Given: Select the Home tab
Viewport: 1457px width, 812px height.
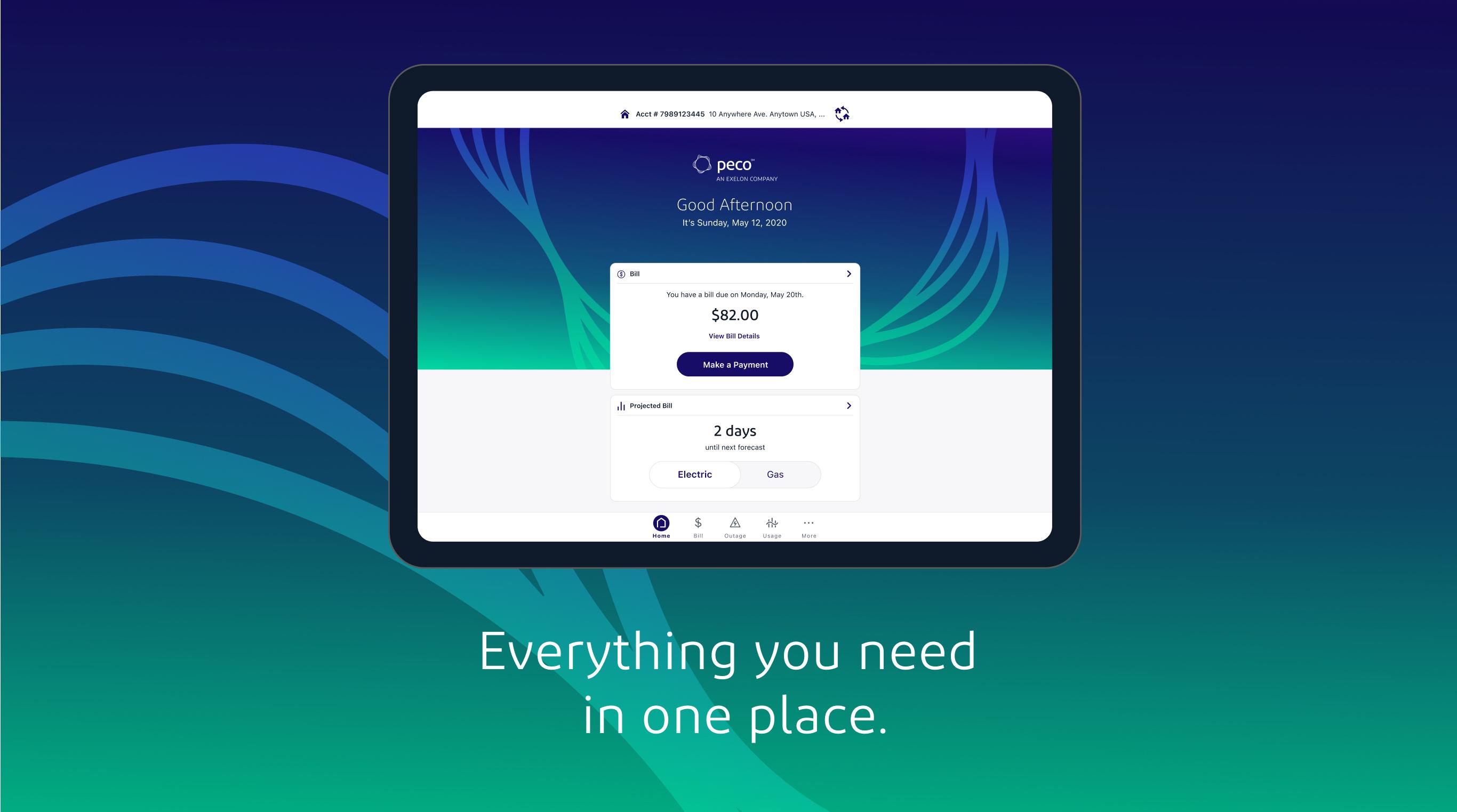Looking at the screenshot, I should point(661,526).
